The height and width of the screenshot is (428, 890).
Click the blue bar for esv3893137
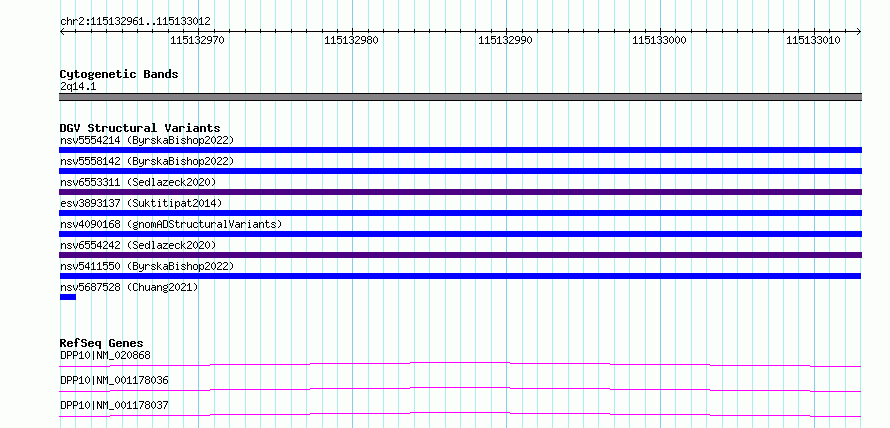(460, 213)
